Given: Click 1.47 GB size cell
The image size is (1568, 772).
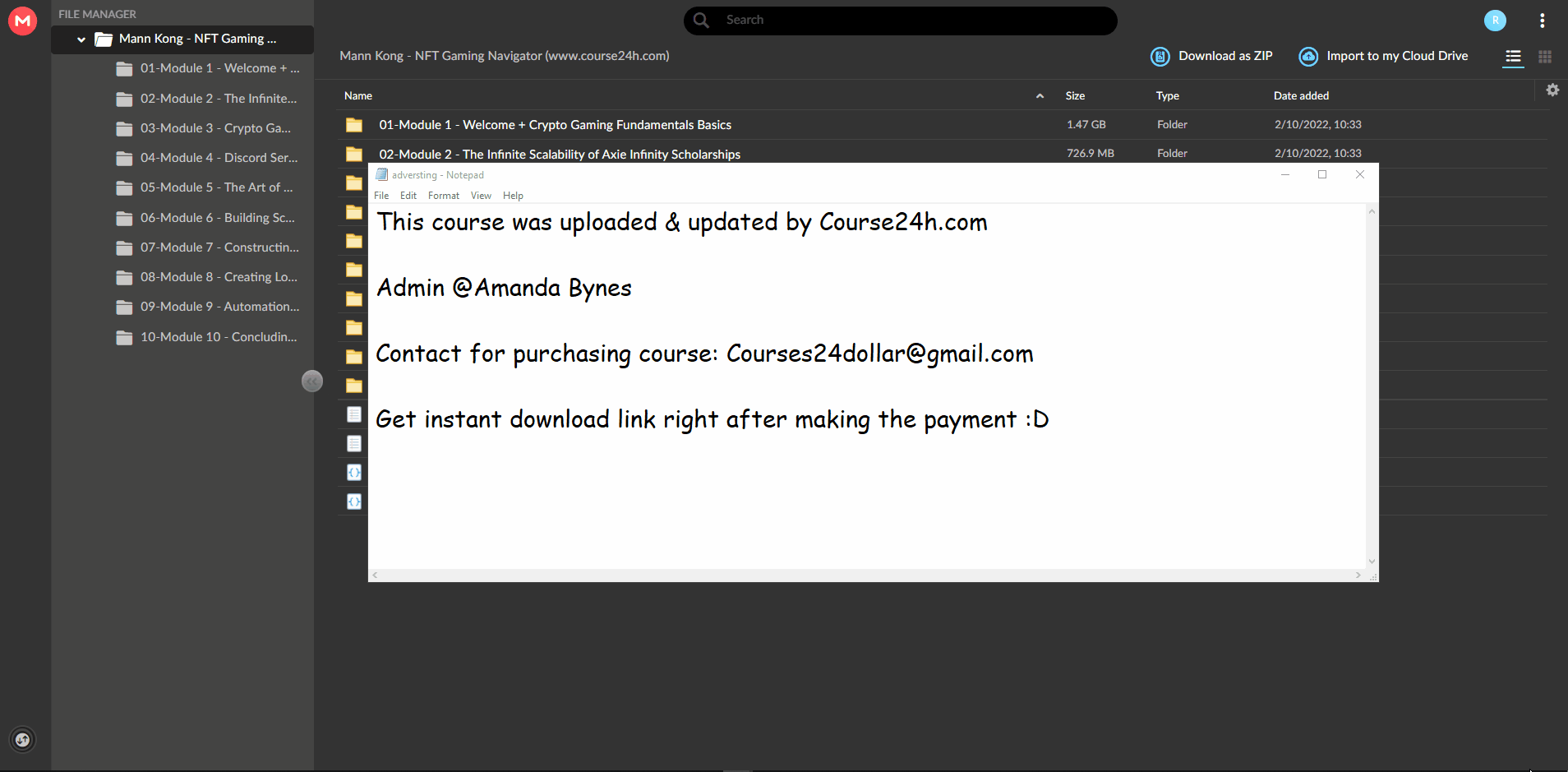Looking at the screenshot, I should [x=1086, y=125].
